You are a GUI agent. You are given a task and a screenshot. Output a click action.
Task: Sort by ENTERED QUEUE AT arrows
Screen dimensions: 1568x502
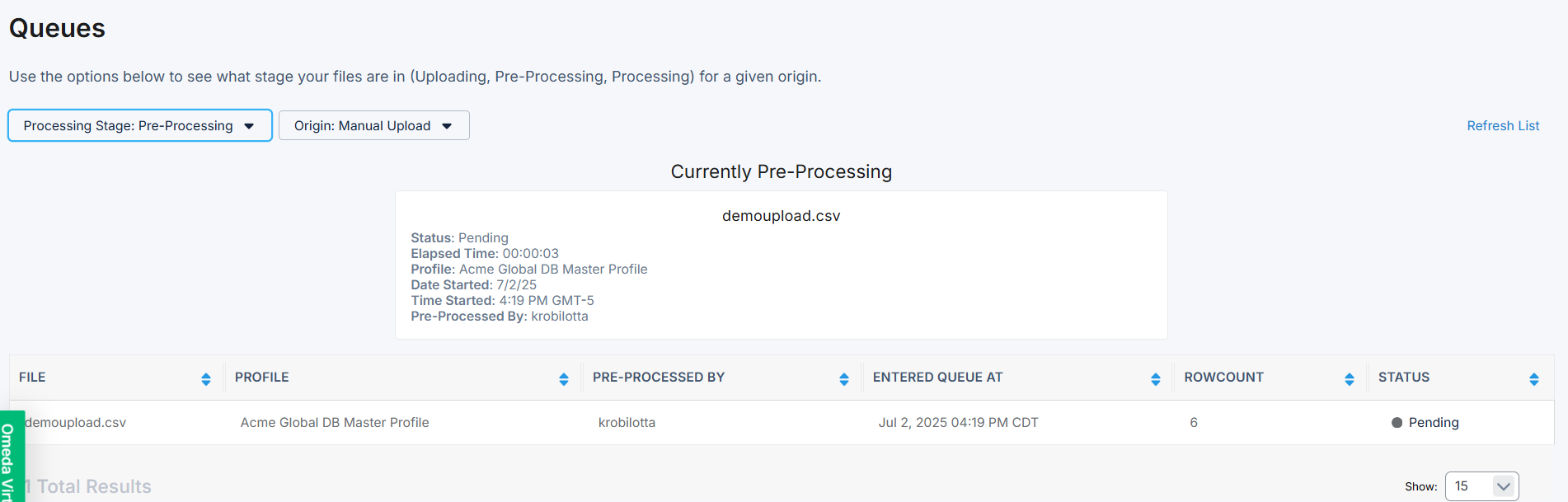(x=1156, y=379)
